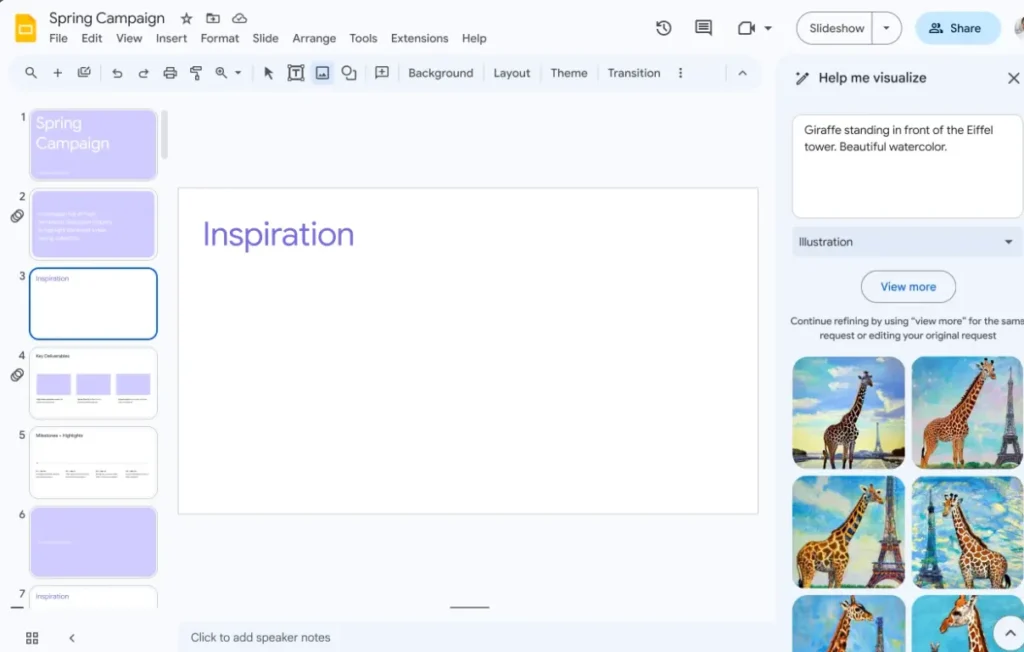Open the comments history icon
The image size is (1024, 652).
(703, 28)
